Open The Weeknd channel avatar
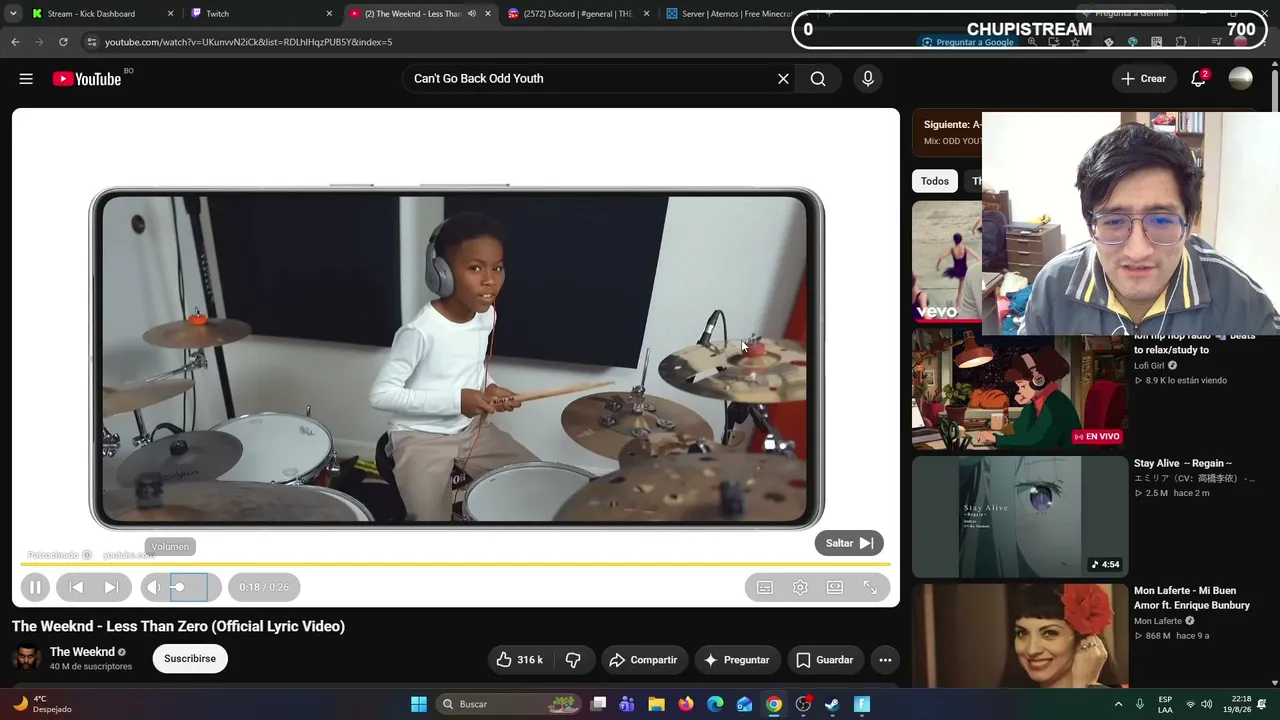This screenshot has width=1280, height=720. click(26, 658)
